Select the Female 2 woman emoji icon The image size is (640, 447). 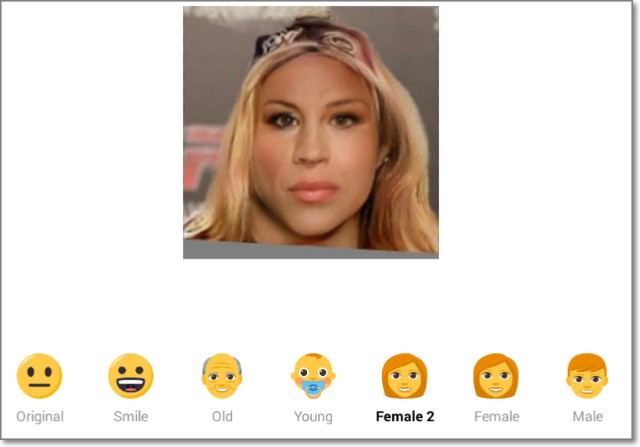point(404,376)
